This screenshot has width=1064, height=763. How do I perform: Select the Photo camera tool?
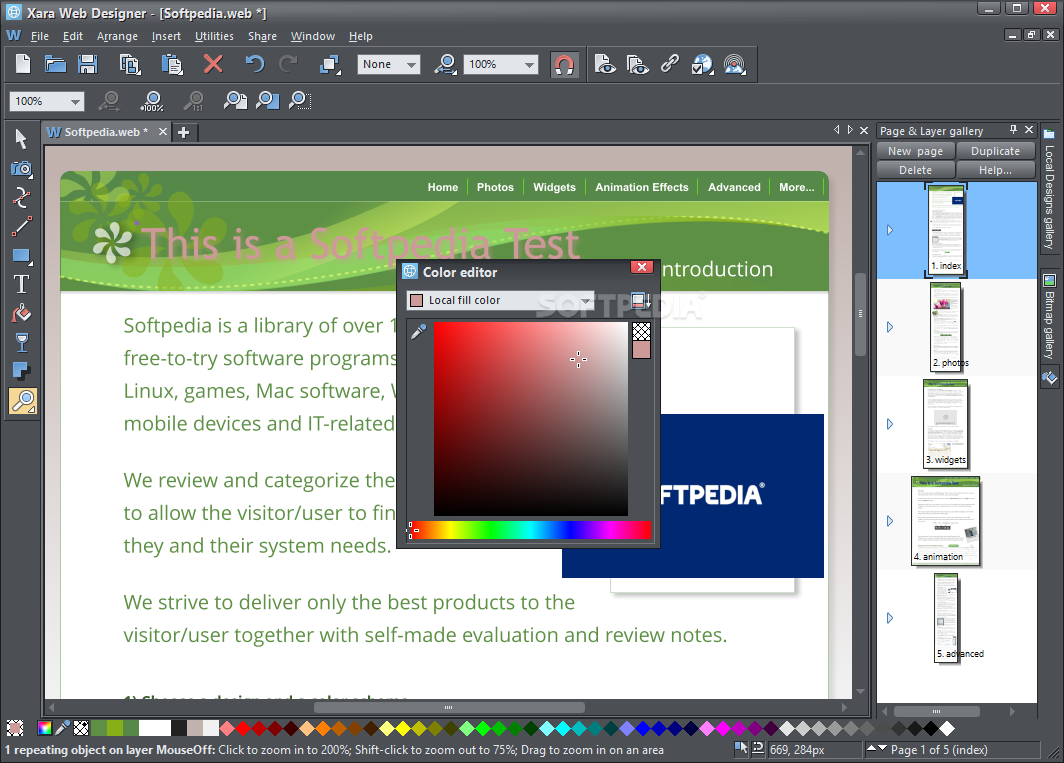tap(21, 168)
